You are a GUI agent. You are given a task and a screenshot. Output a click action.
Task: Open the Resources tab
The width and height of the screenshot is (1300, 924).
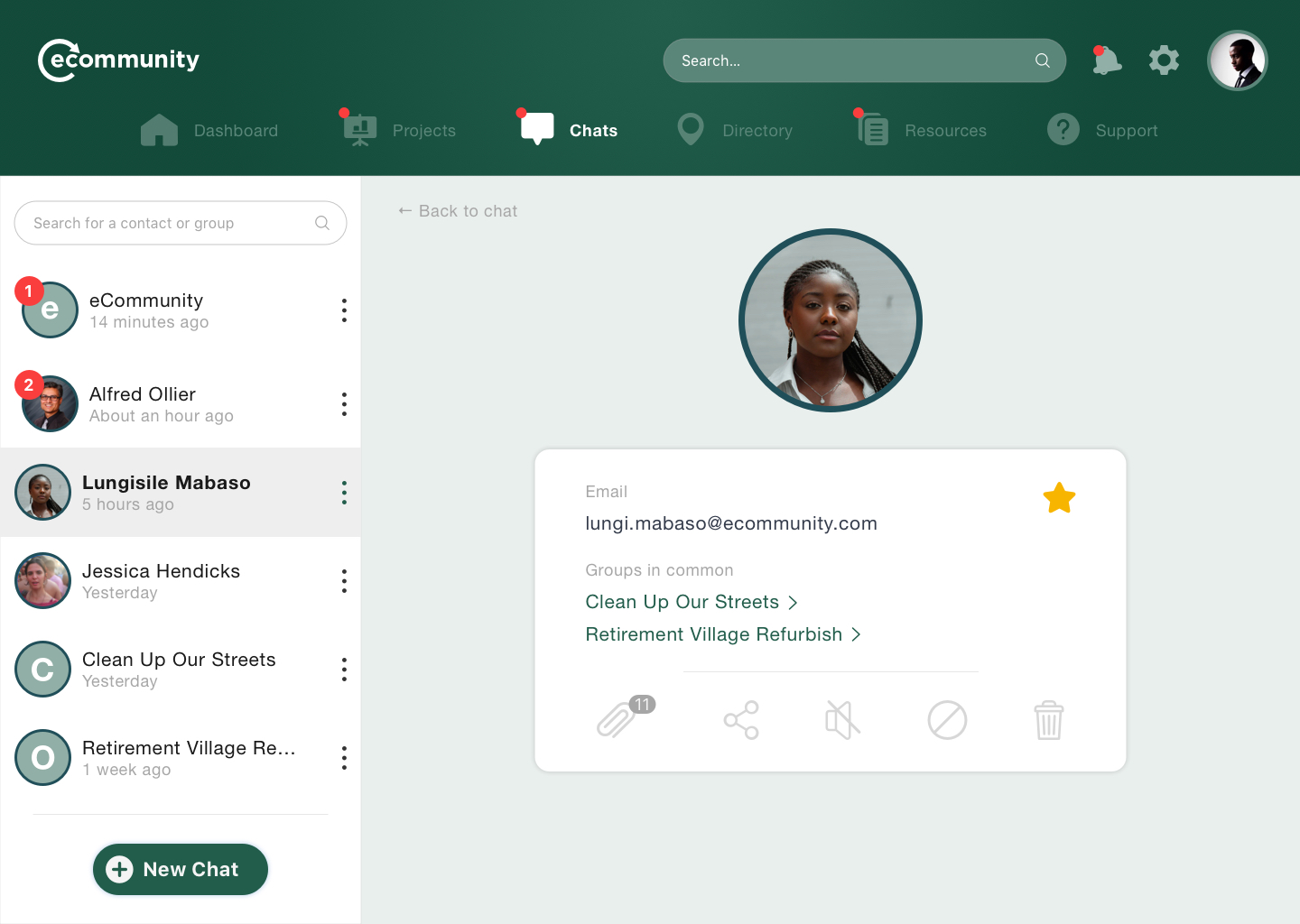(x=921, y=130)
